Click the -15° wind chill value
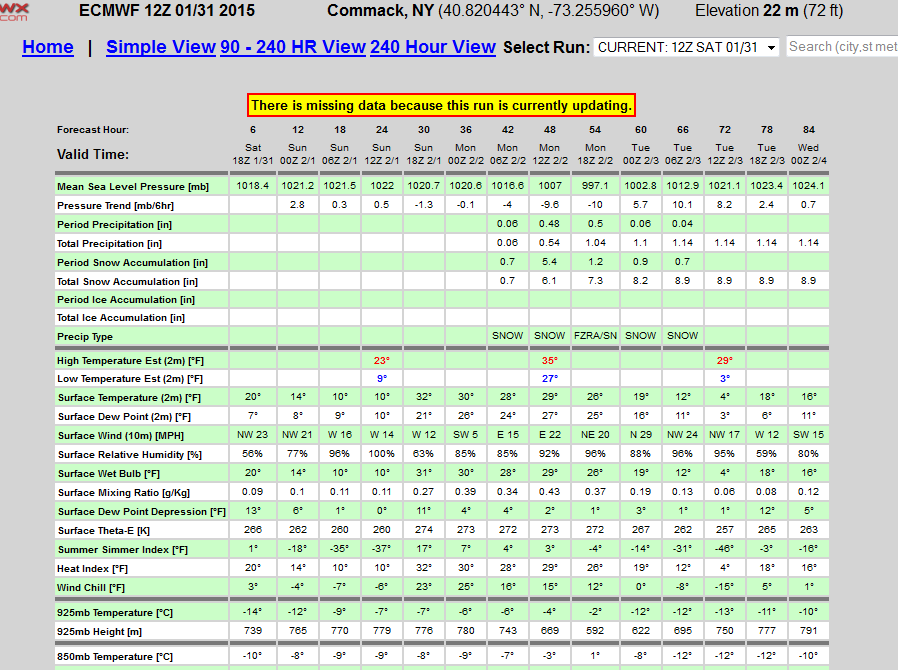 724,586
